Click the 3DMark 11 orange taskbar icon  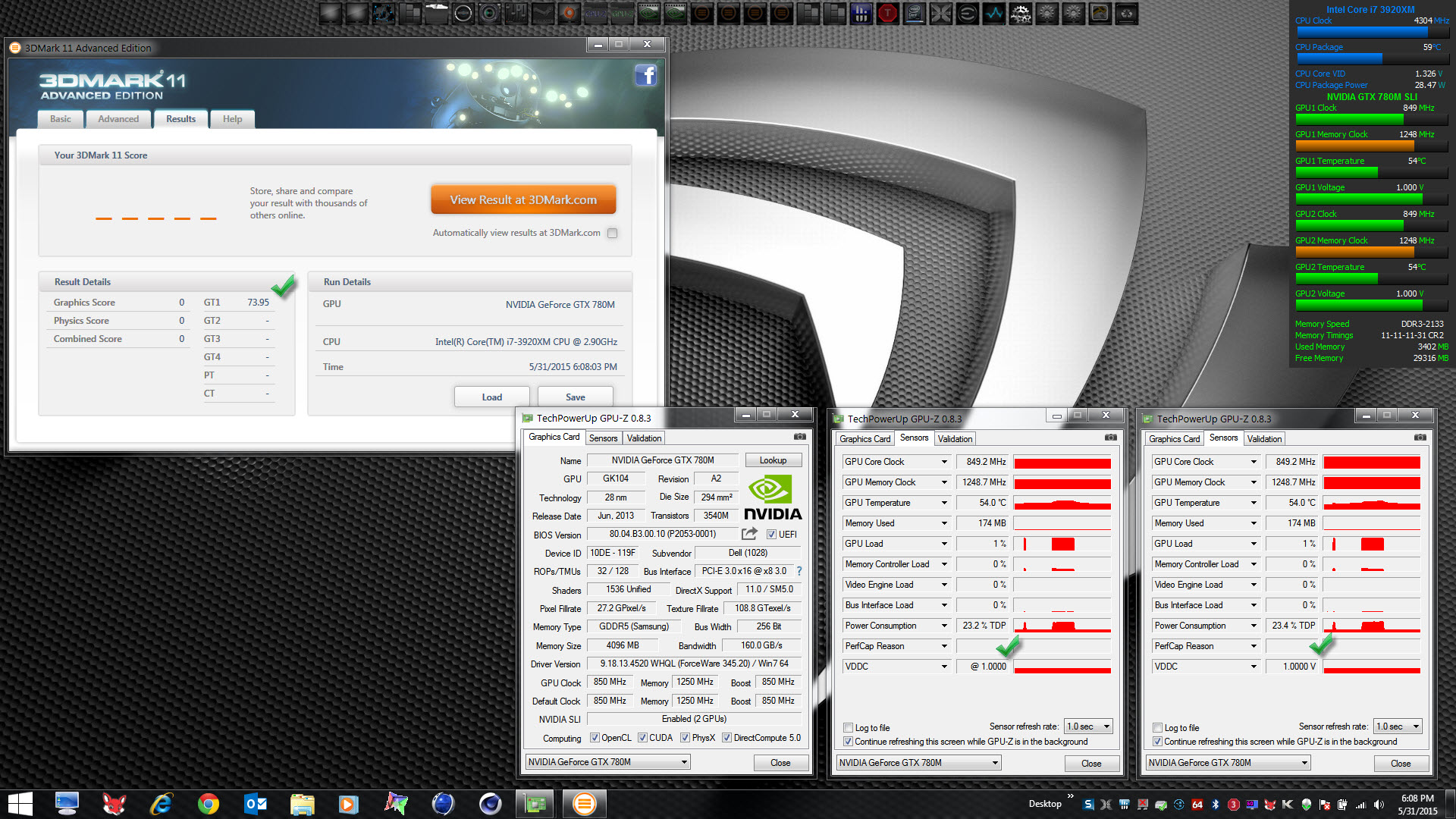tap(584, 804)
